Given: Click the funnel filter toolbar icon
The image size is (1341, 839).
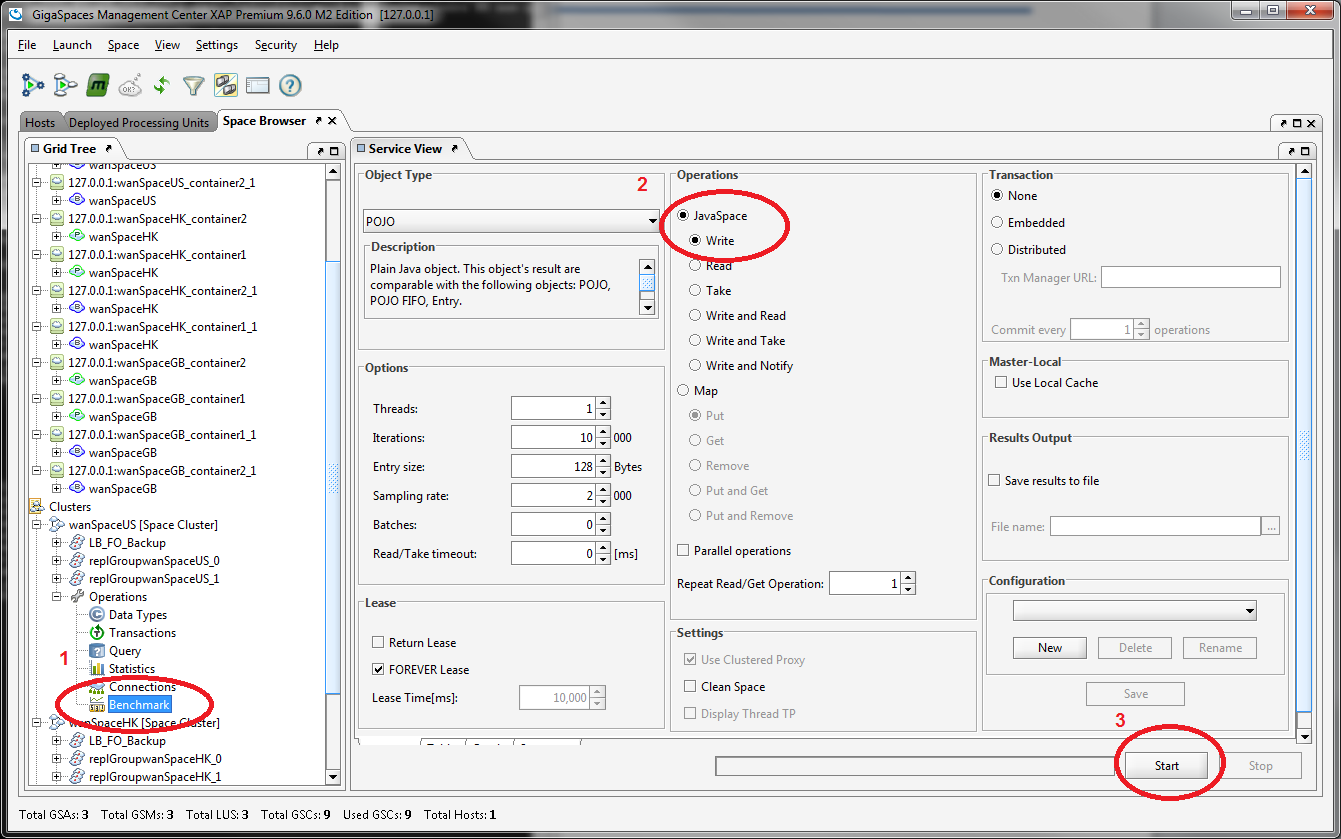Looking at the screenshot, I should coord(193,87).
